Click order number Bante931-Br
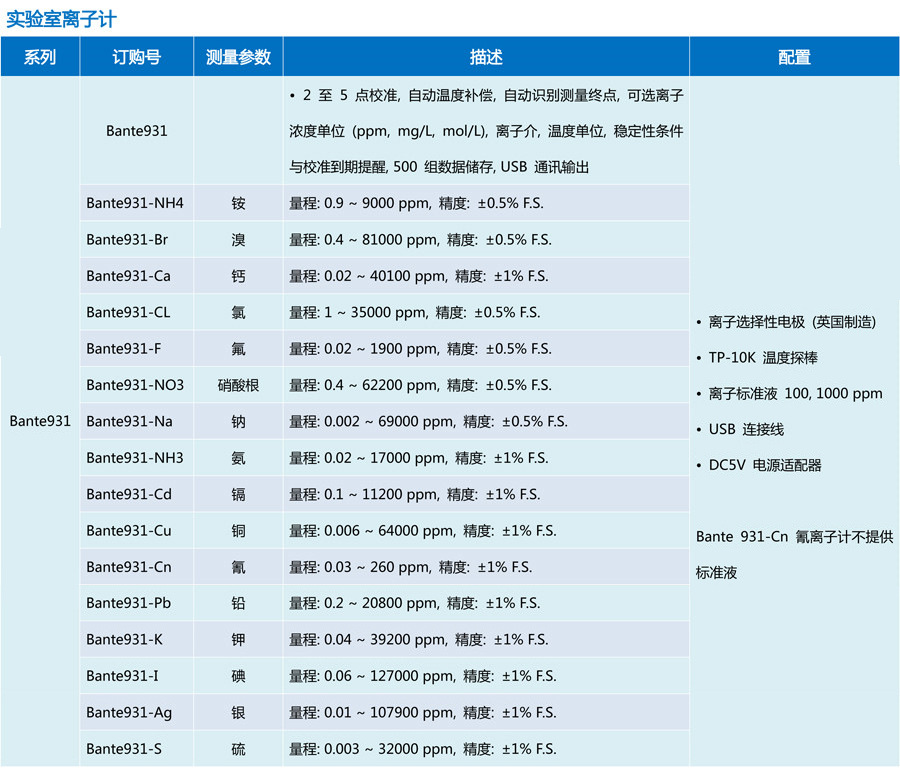This screenshot has height=768, width=900. pyautogui.click(x=127, y=239)
